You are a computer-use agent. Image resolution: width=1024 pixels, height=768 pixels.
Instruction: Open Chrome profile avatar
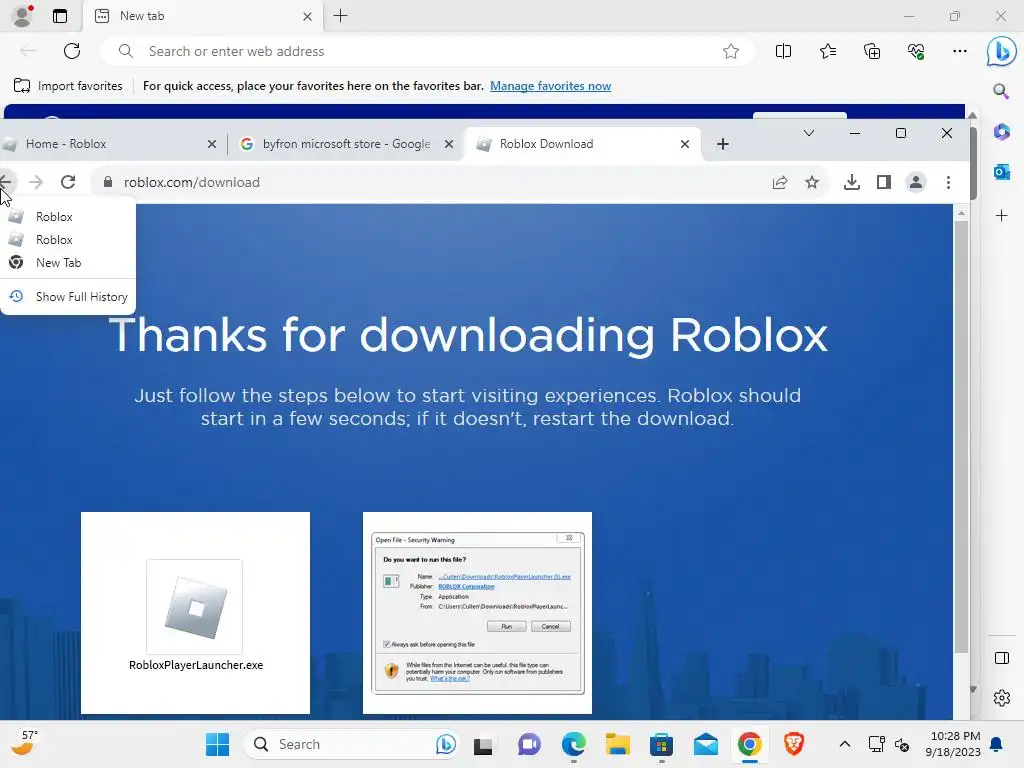pos(916,182)
